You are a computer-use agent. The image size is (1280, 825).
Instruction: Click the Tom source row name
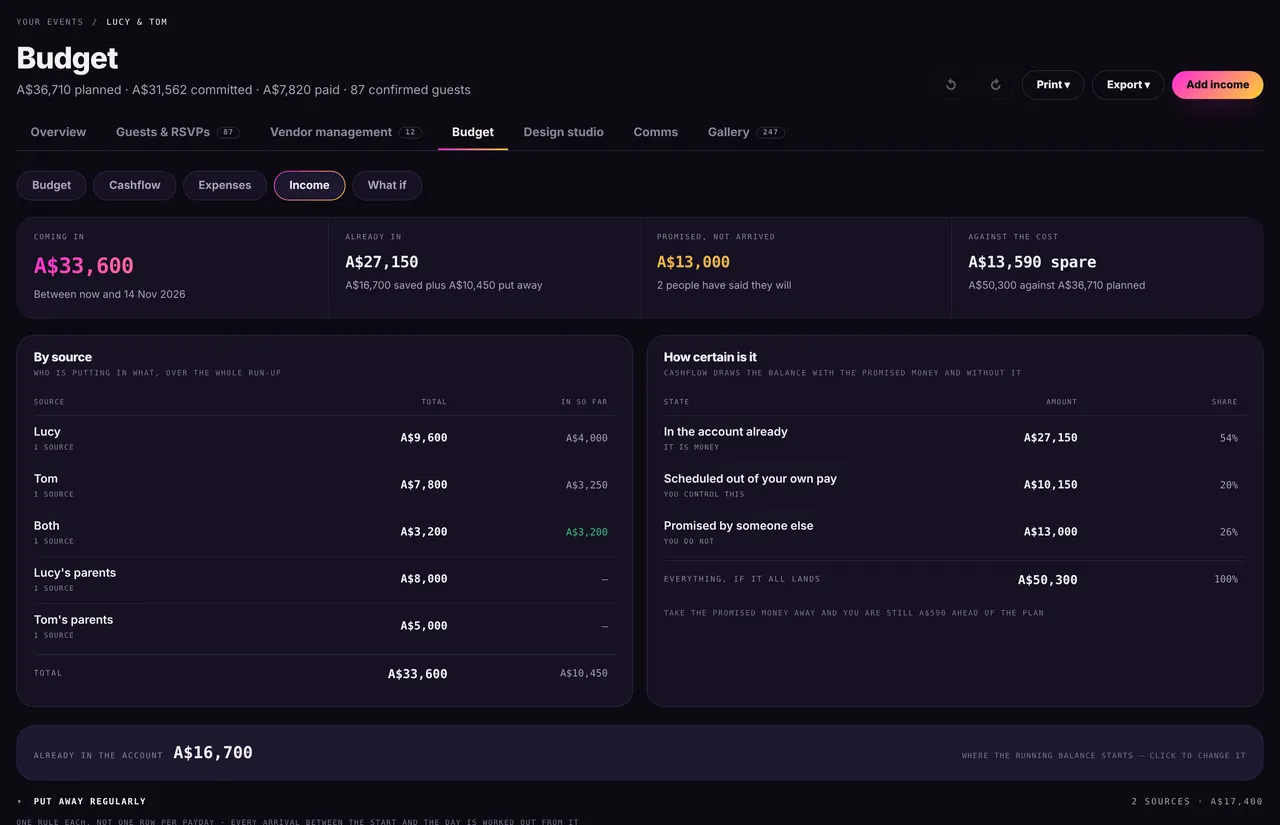coord(46,479)
